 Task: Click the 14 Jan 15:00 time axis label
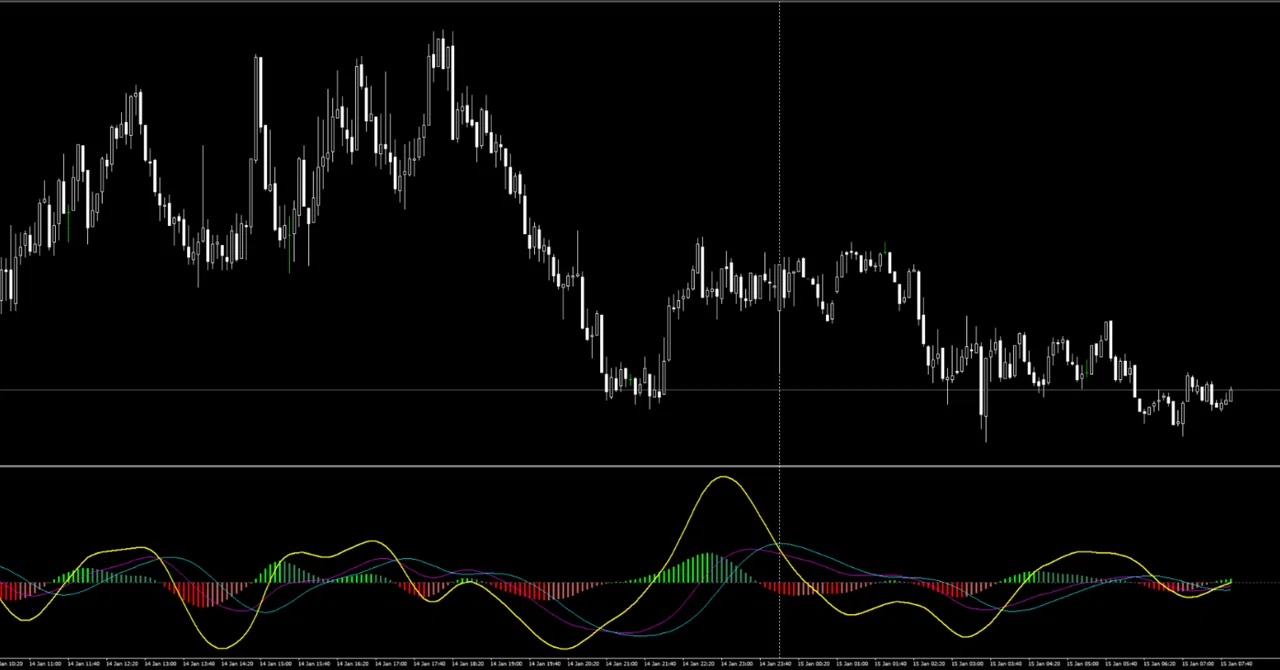[275, 663]
